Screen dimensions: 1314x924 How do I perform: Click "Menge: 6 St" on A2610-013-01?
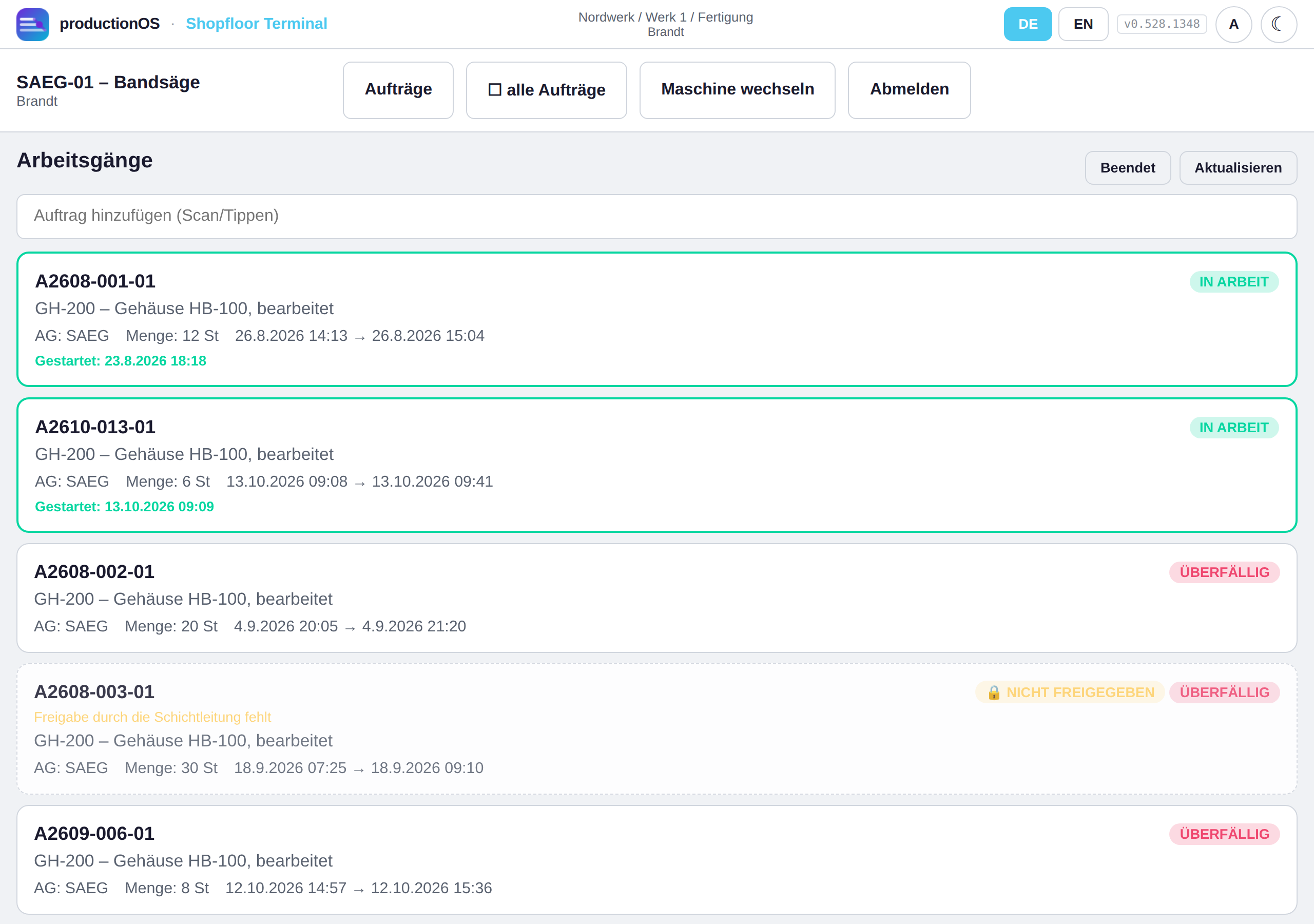click(x=168, y=482)
